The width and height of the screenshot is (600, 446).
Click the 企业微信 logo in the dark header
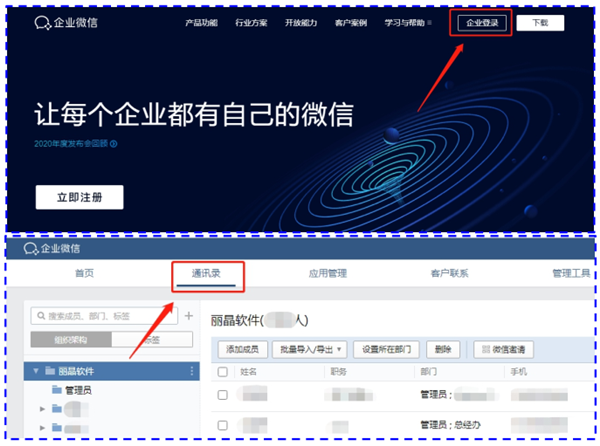(66, 23)
